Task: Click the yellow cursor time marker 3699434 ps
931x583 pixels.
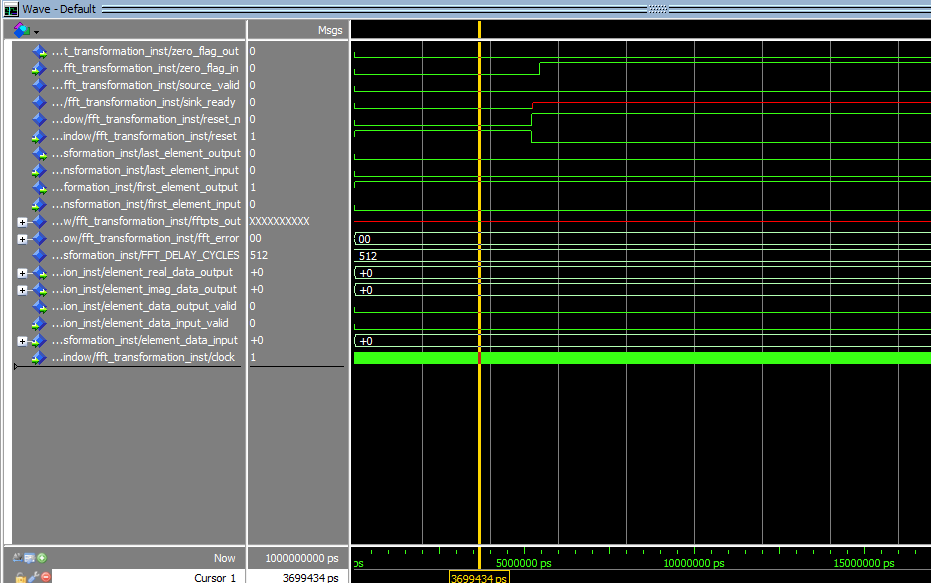Action: click(479, 577)
